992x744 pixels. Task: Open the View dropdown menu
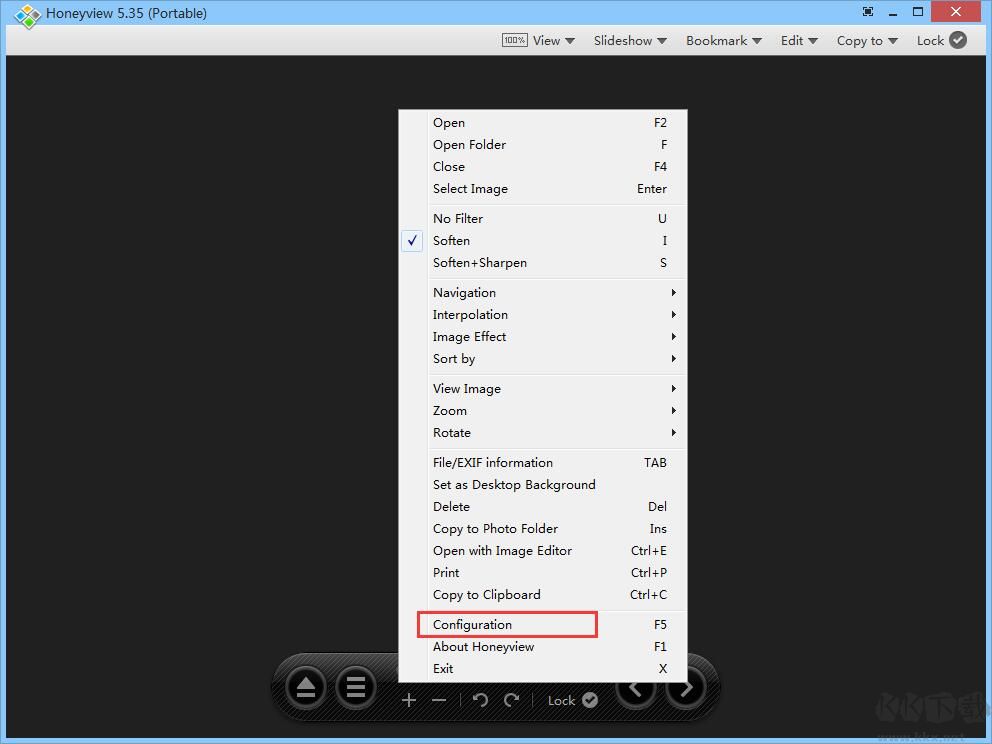click(x=553, y=40)
